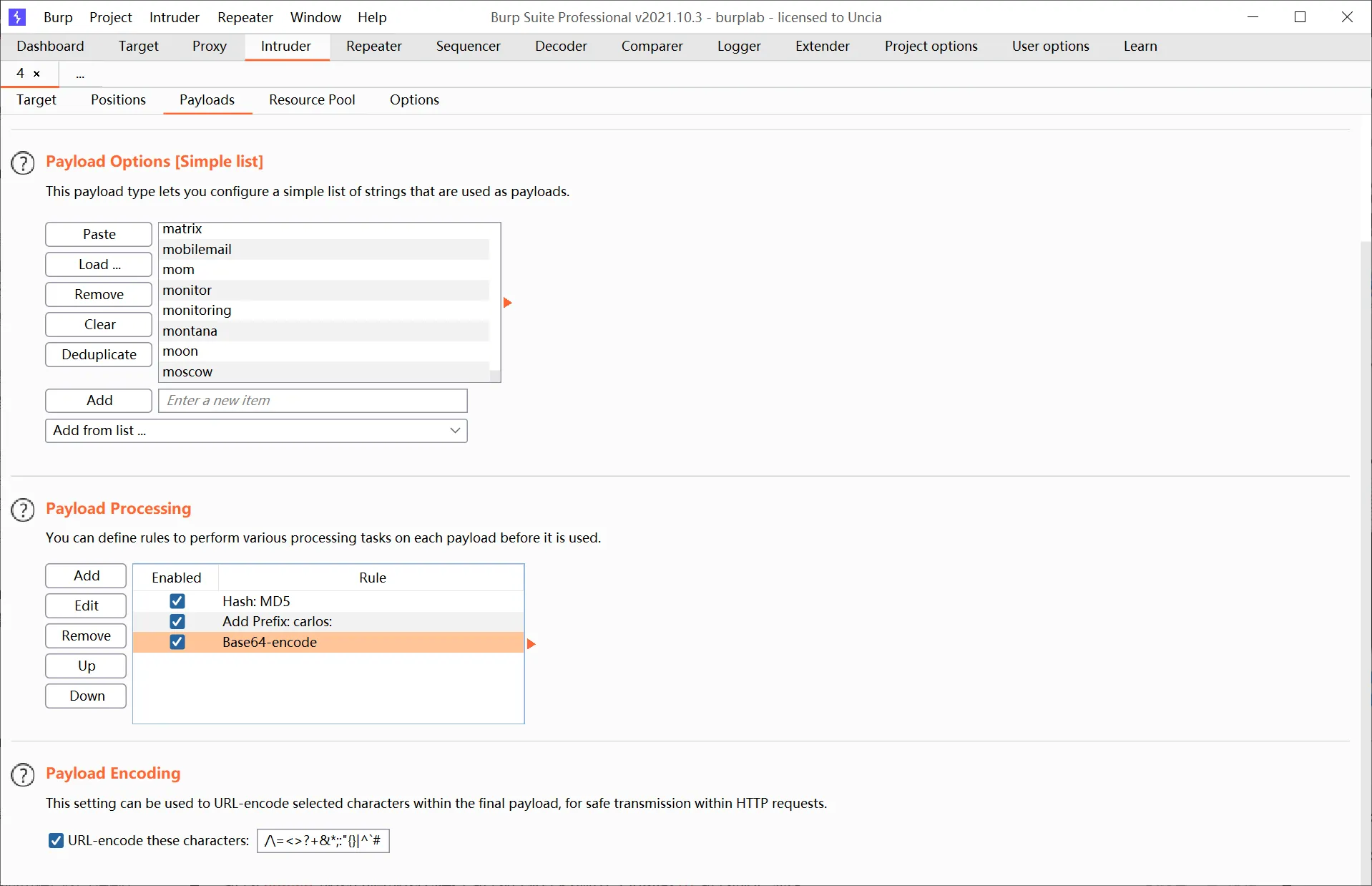Go to the Resource Pool sub-tab
Screen dimensions: 1372x886
point(312,99)
